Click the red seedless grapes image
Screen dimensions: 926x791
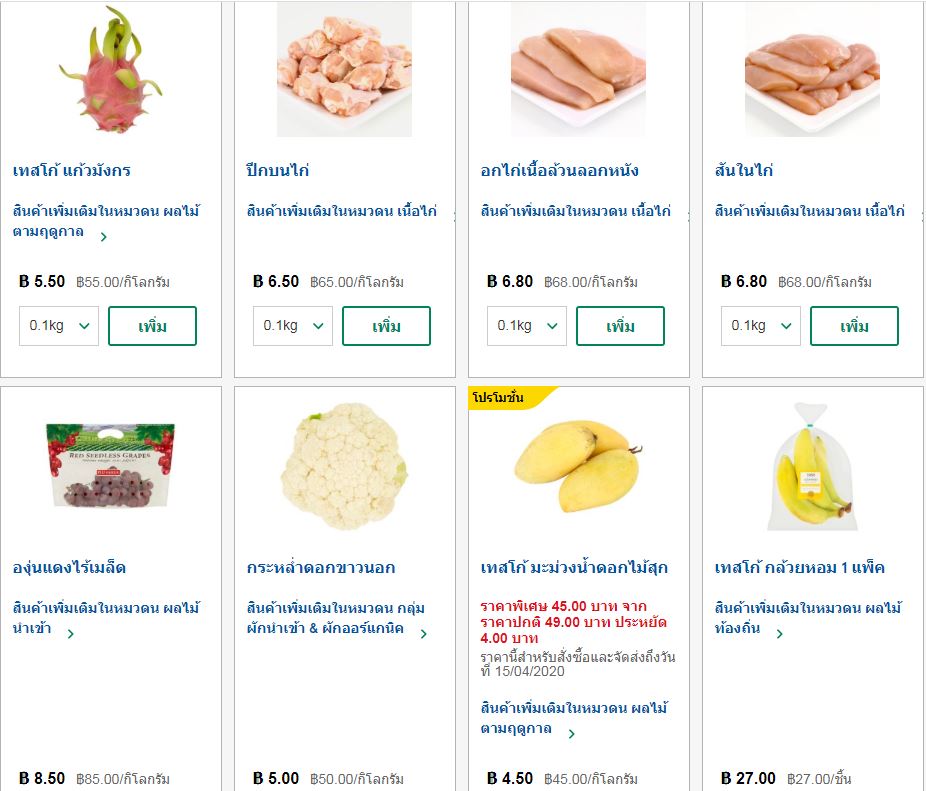pos(110,466)
